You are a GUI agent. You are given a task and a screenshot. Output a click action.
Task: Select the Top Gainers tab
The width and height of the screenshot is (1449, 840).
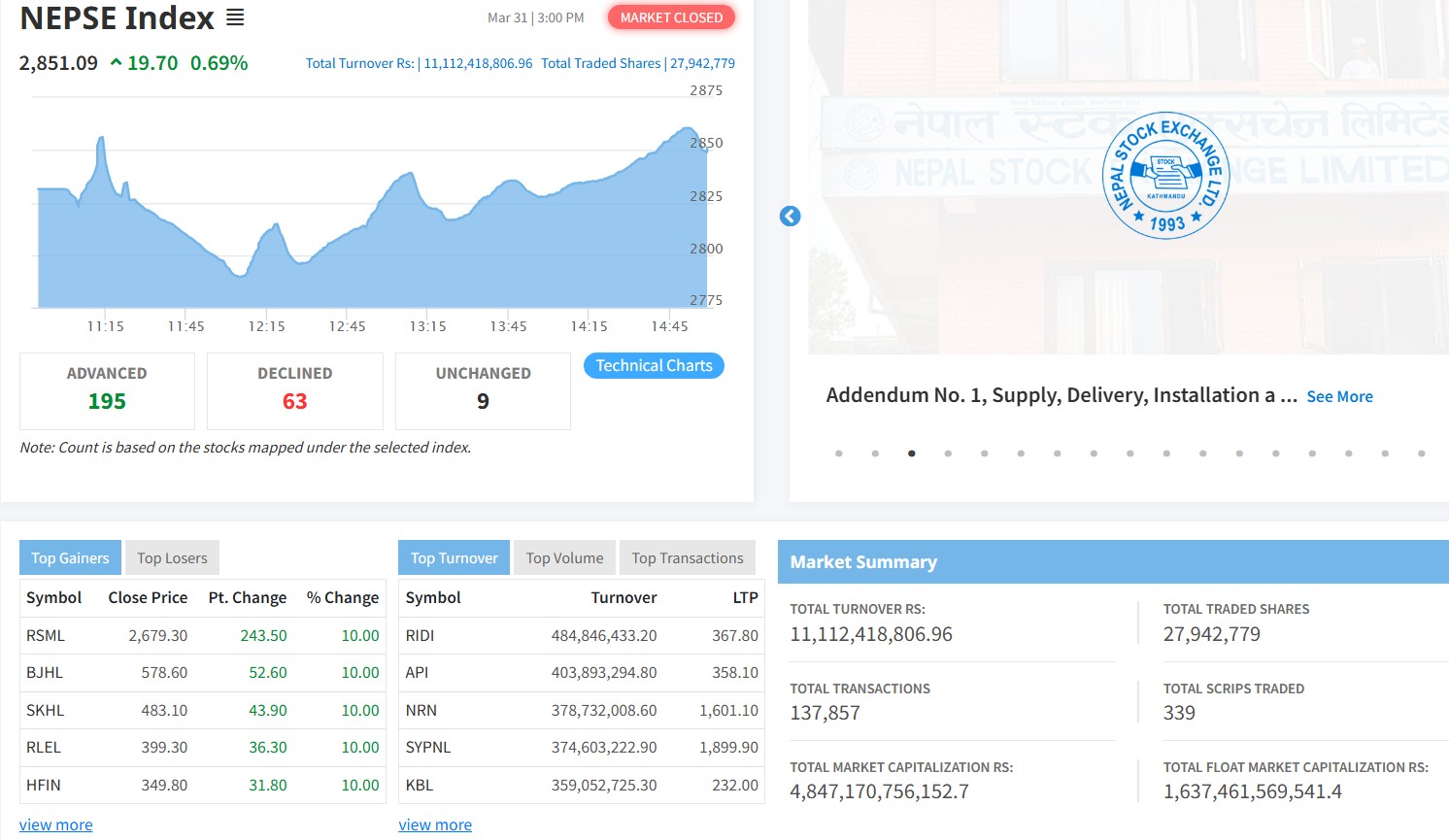[x=70, y=558]
